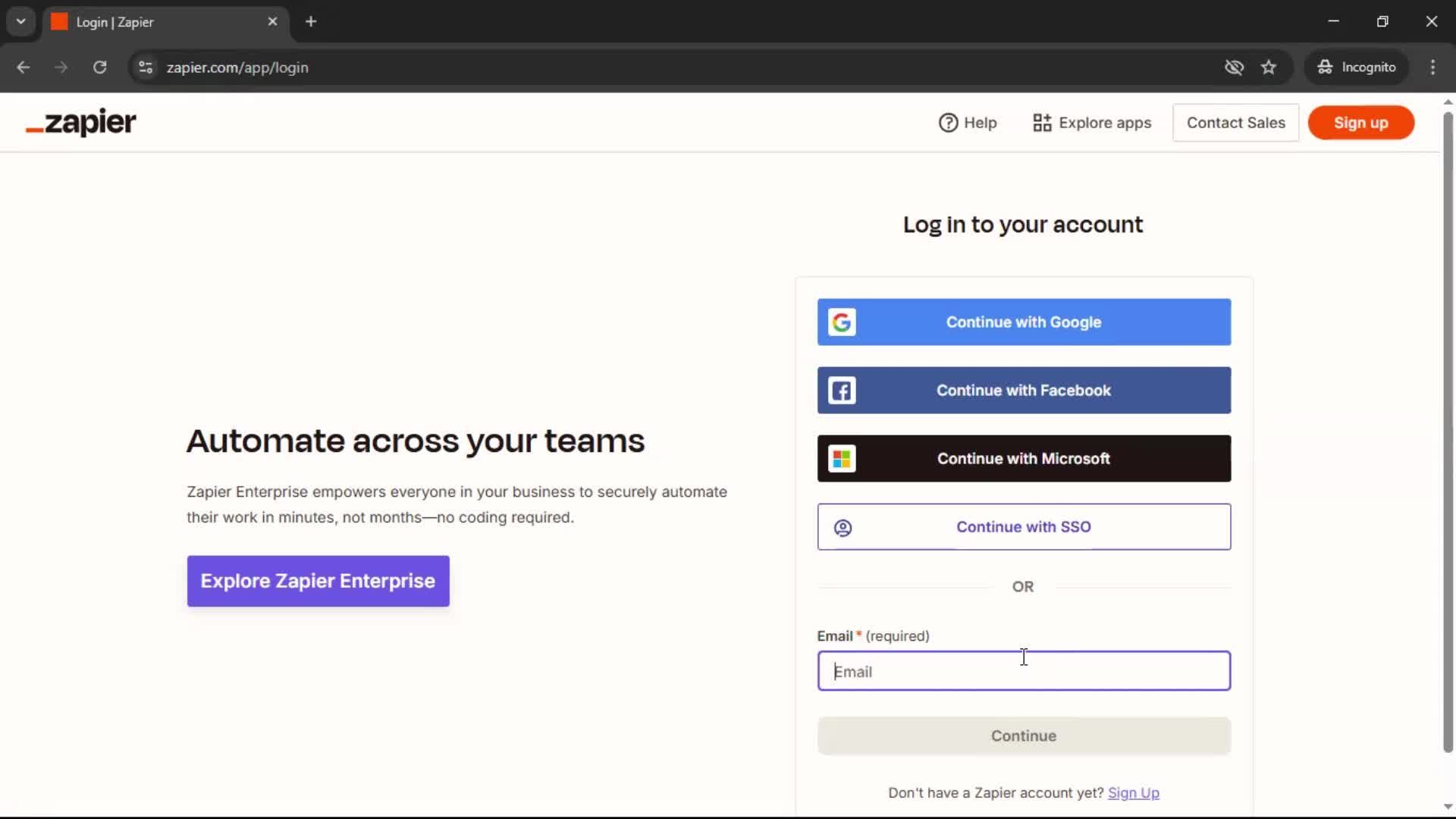Focus the Email input field

click(1024, 671)
